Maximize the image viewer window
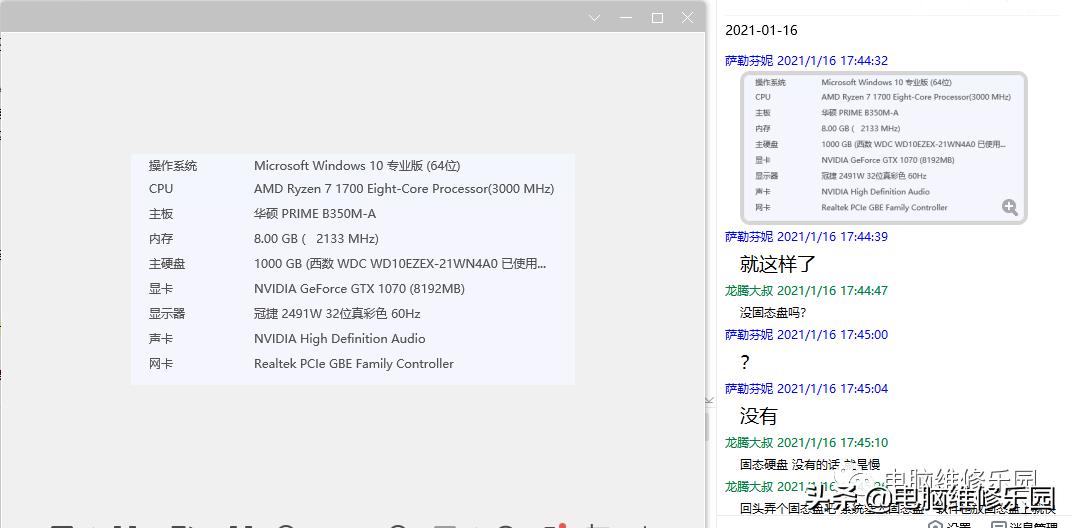 657,18
